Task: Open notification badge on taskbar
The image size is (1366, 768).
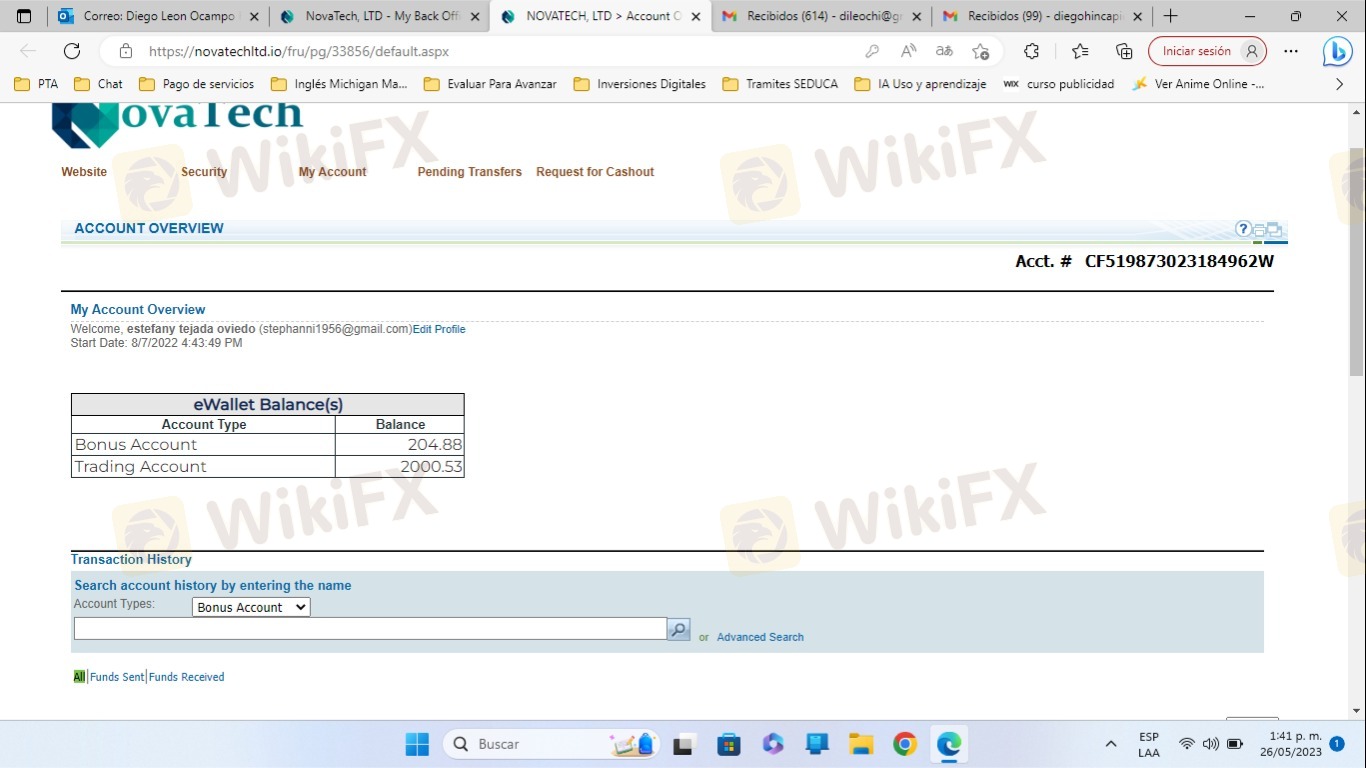Action: [1337, 744]
